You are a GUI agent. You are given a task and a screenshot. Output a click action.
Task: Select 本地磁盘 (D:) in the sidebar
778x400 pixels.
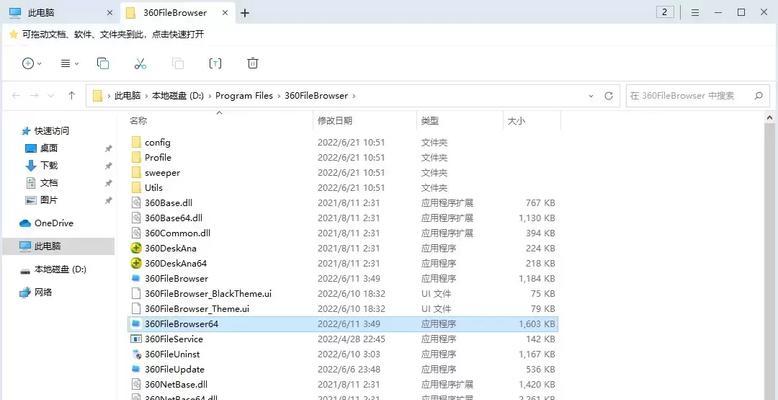60,269
